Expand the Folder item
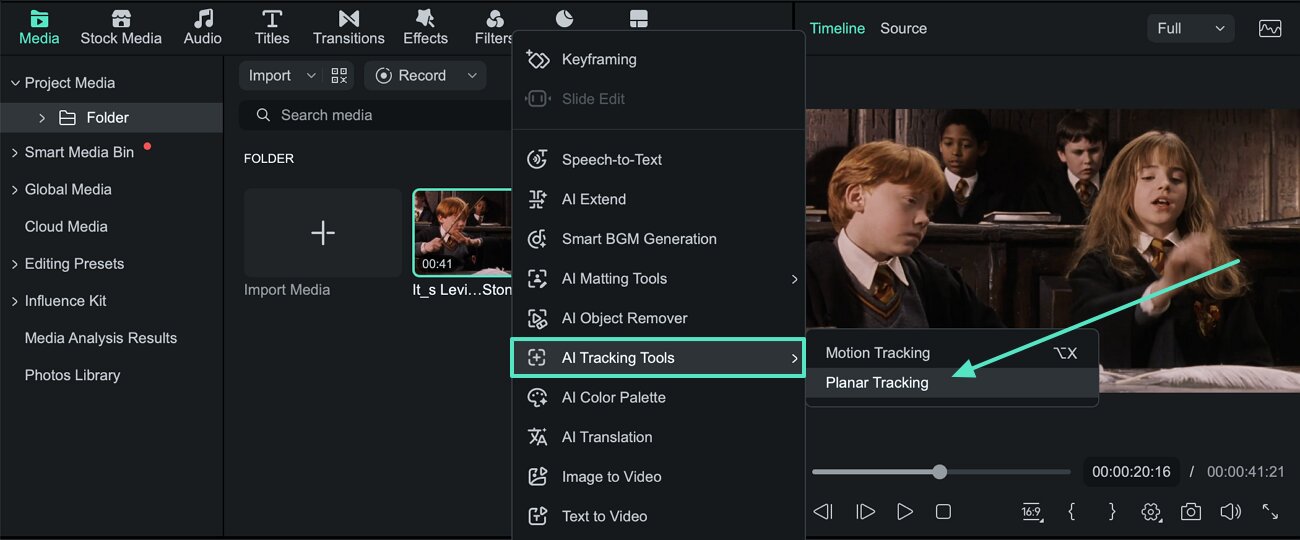1300x540 pixels. (x=42, y=118)
